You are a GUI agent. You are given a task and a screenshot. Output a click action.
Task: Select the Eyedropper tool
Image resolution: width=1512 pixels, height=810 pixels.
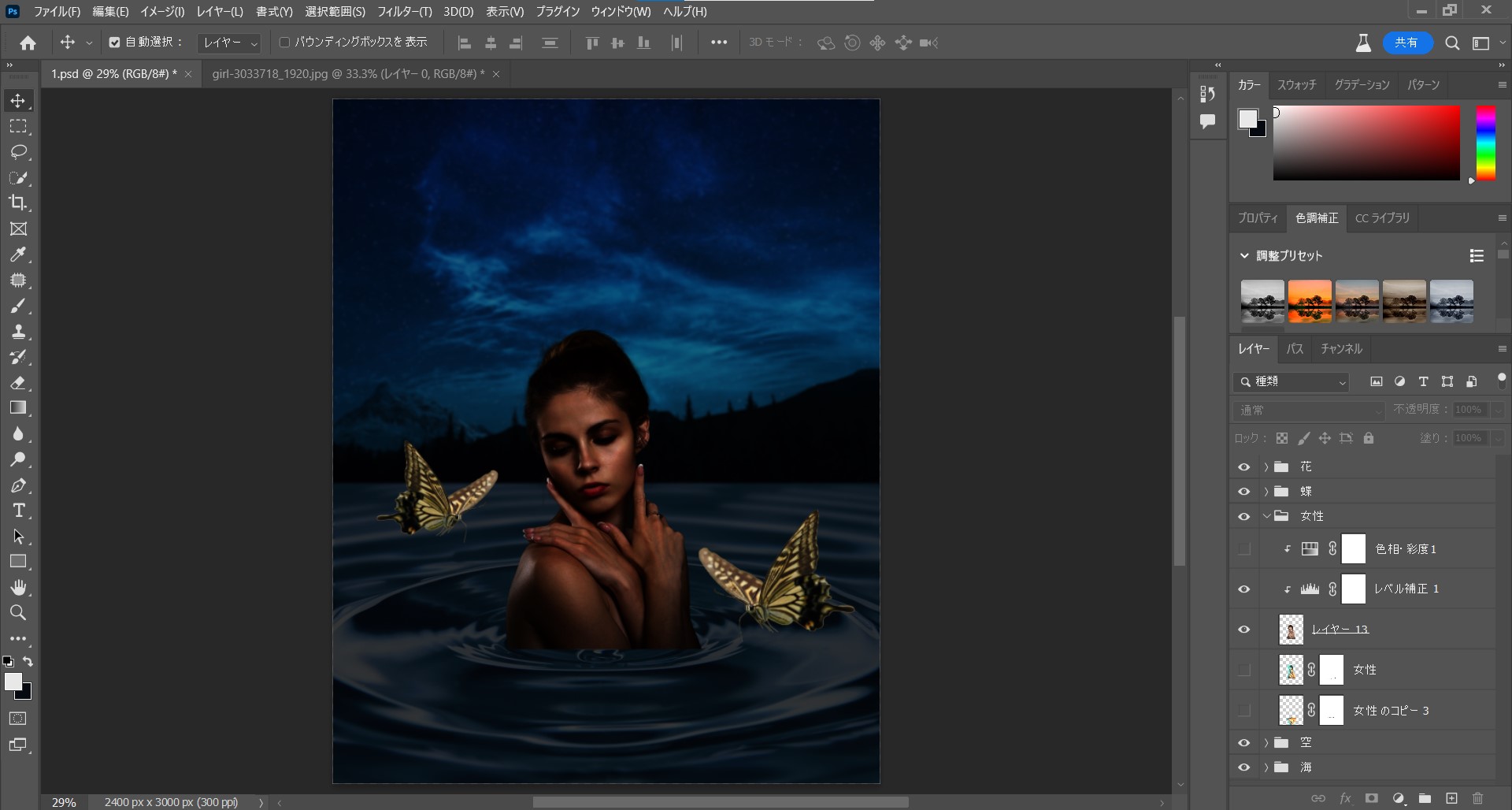[18, 255]
